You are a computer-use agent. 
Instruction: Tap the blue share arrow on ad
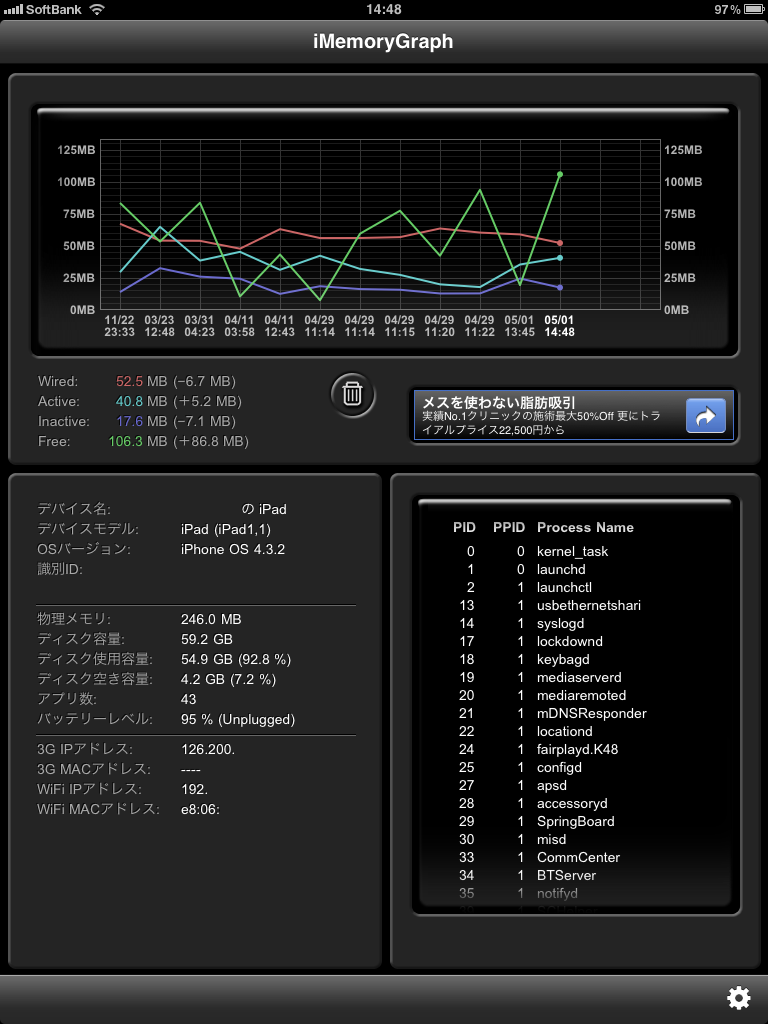click(705, 416)
